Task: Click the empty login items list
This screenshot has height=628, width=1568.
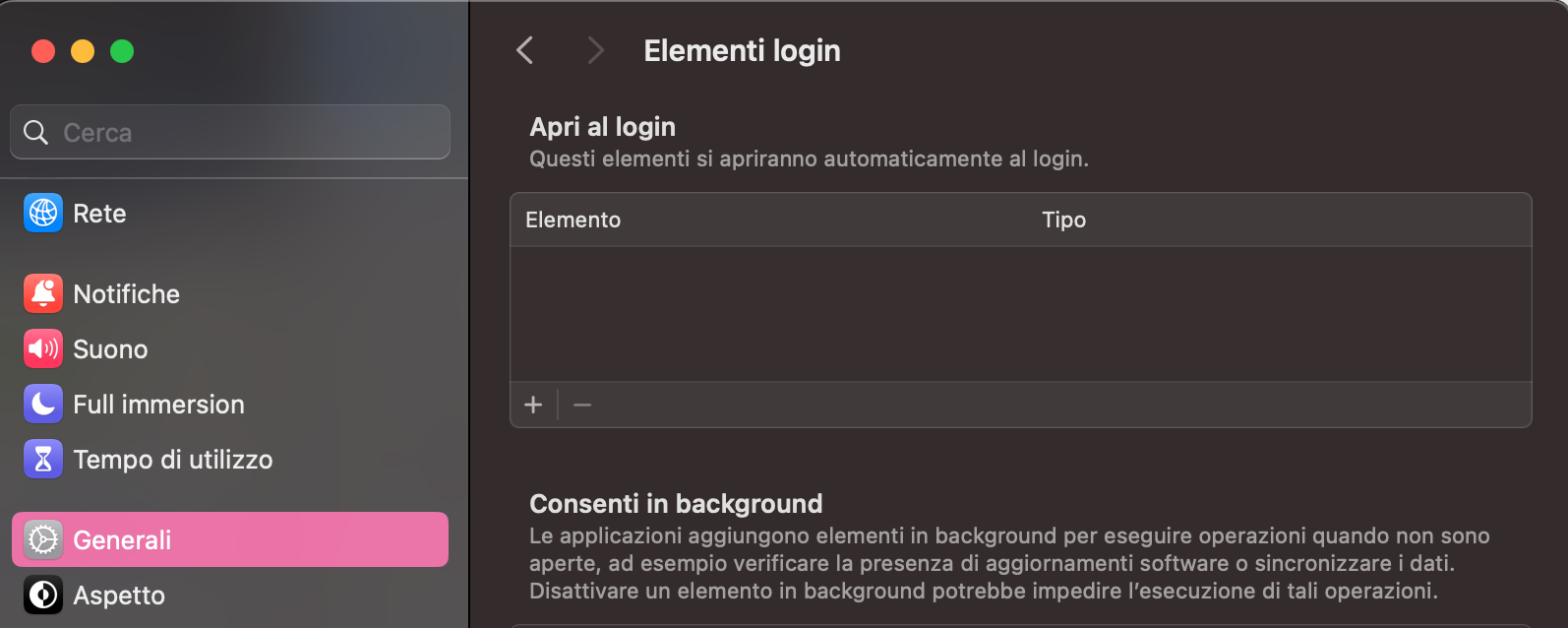Action: coord(1020,310)
